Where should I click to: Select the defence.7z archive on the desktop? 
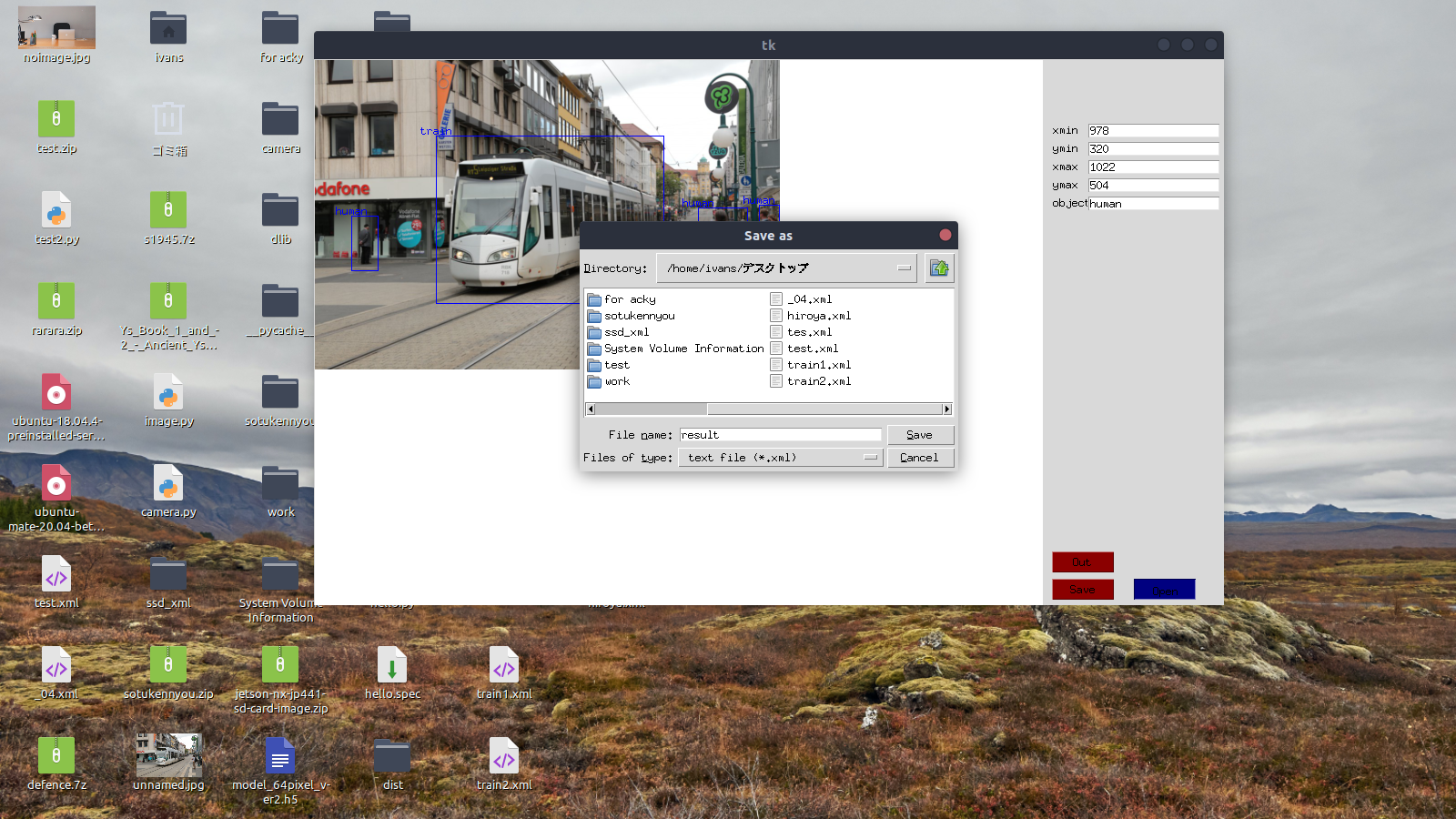coord(56,755)
